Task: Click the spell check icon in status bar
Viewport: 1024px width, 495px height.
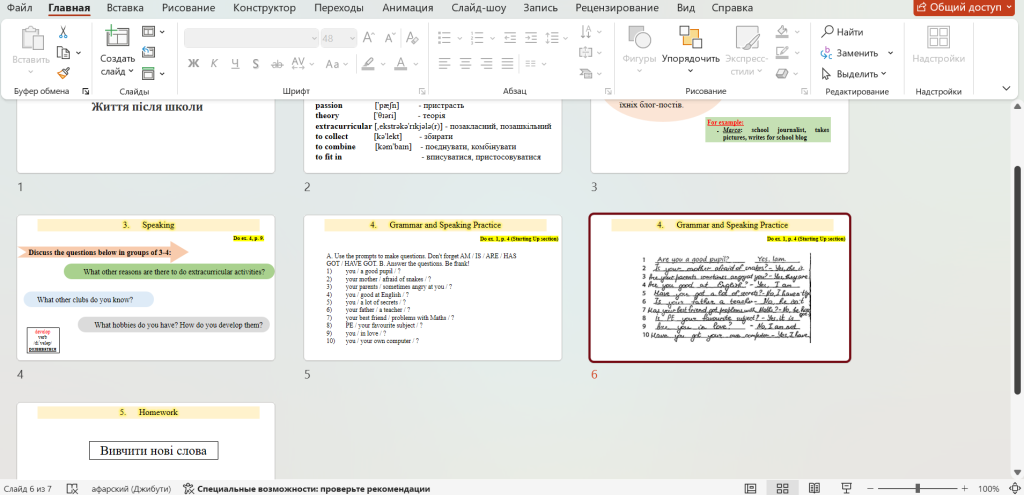Action: (72, 489)
